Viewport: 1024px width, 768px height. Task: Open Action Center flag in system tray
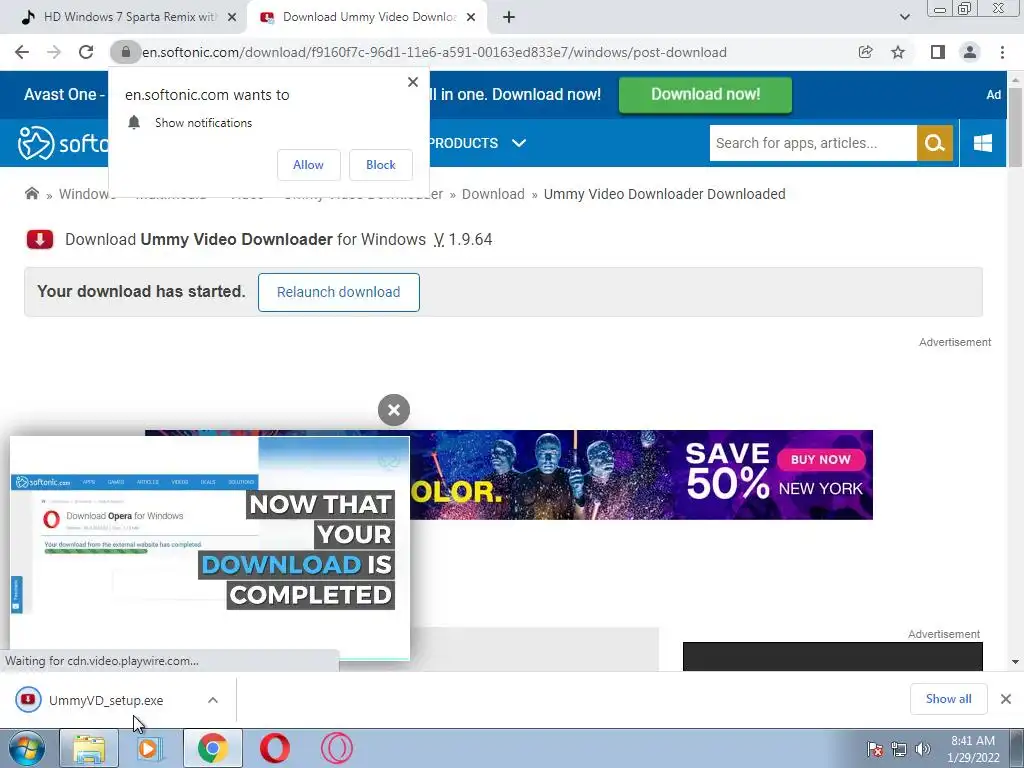(875, 749)
